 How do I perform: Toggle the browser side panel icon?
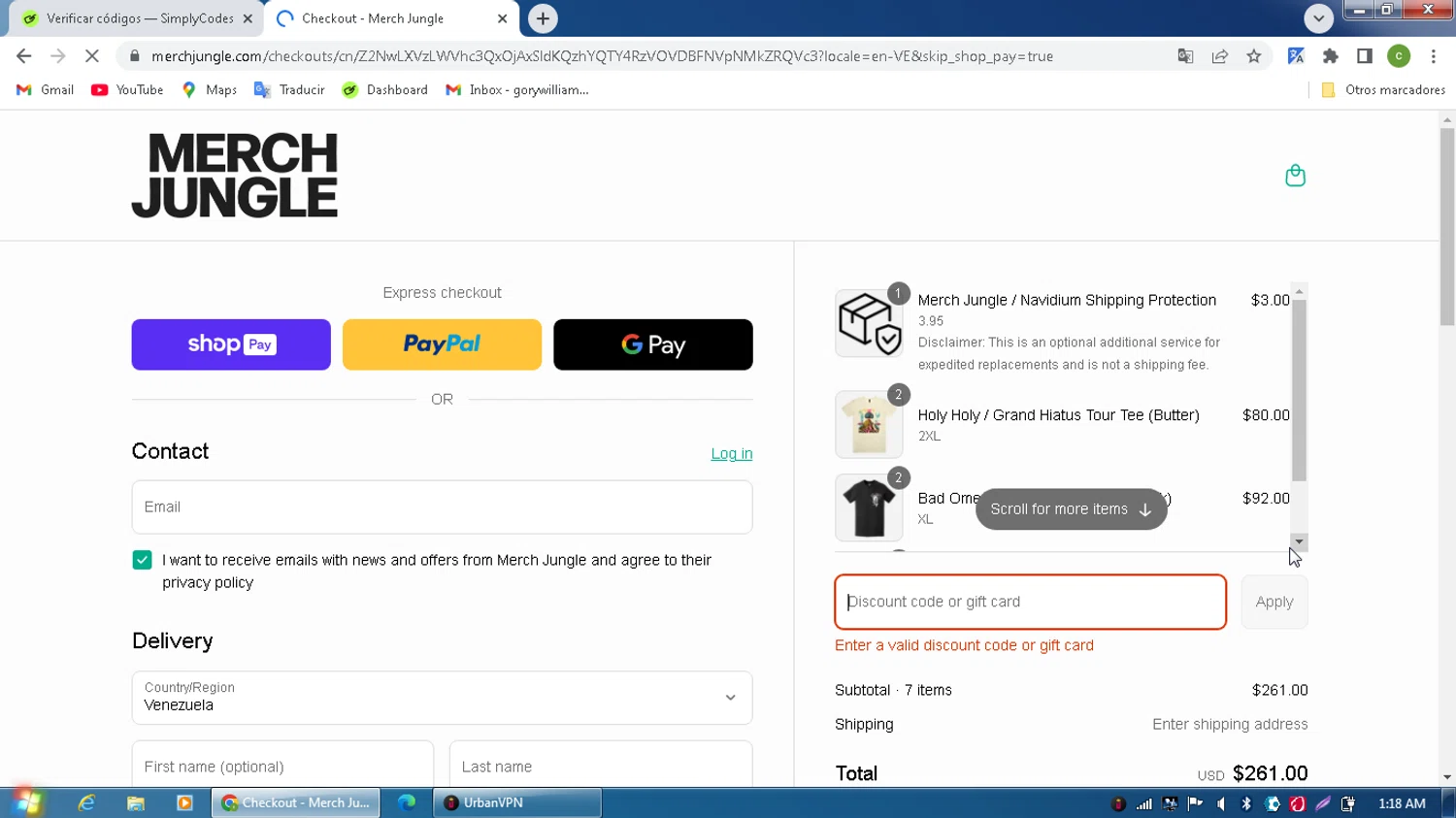1365,56
